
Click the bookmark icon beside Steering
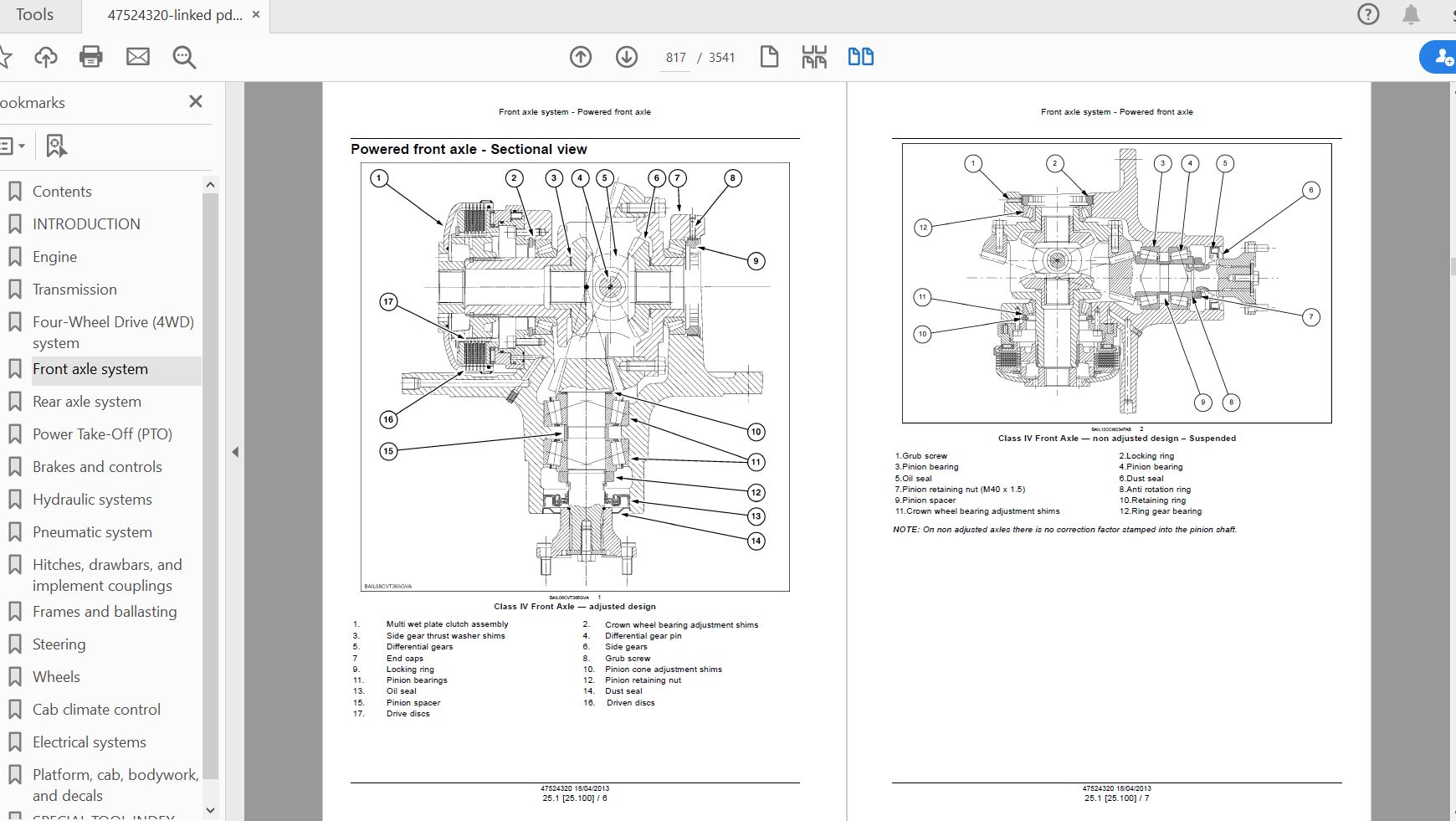[x=14, y=644]
